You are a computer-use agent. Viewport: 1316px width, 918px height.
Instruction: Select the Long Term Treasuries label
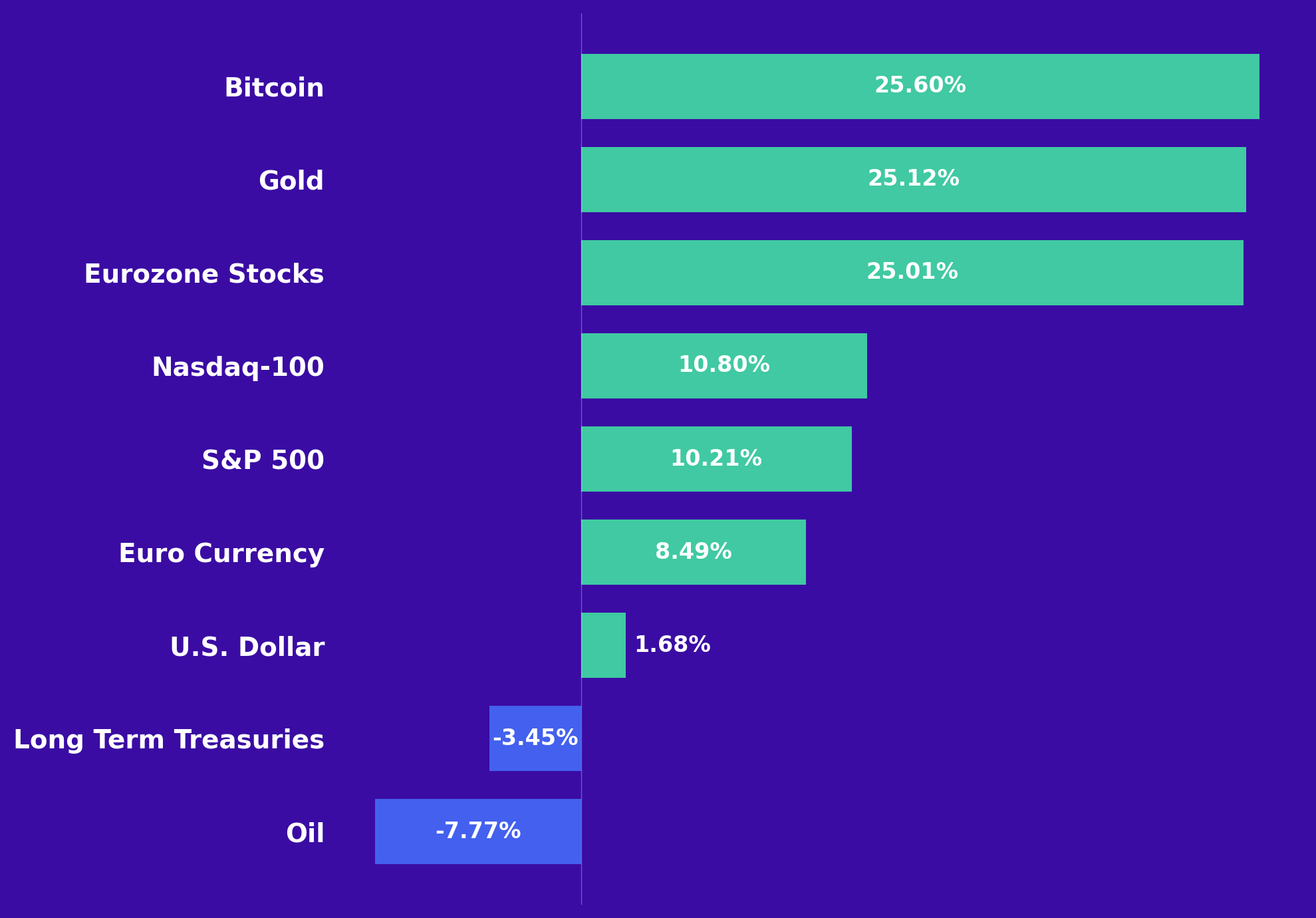(x=169, y=740)
